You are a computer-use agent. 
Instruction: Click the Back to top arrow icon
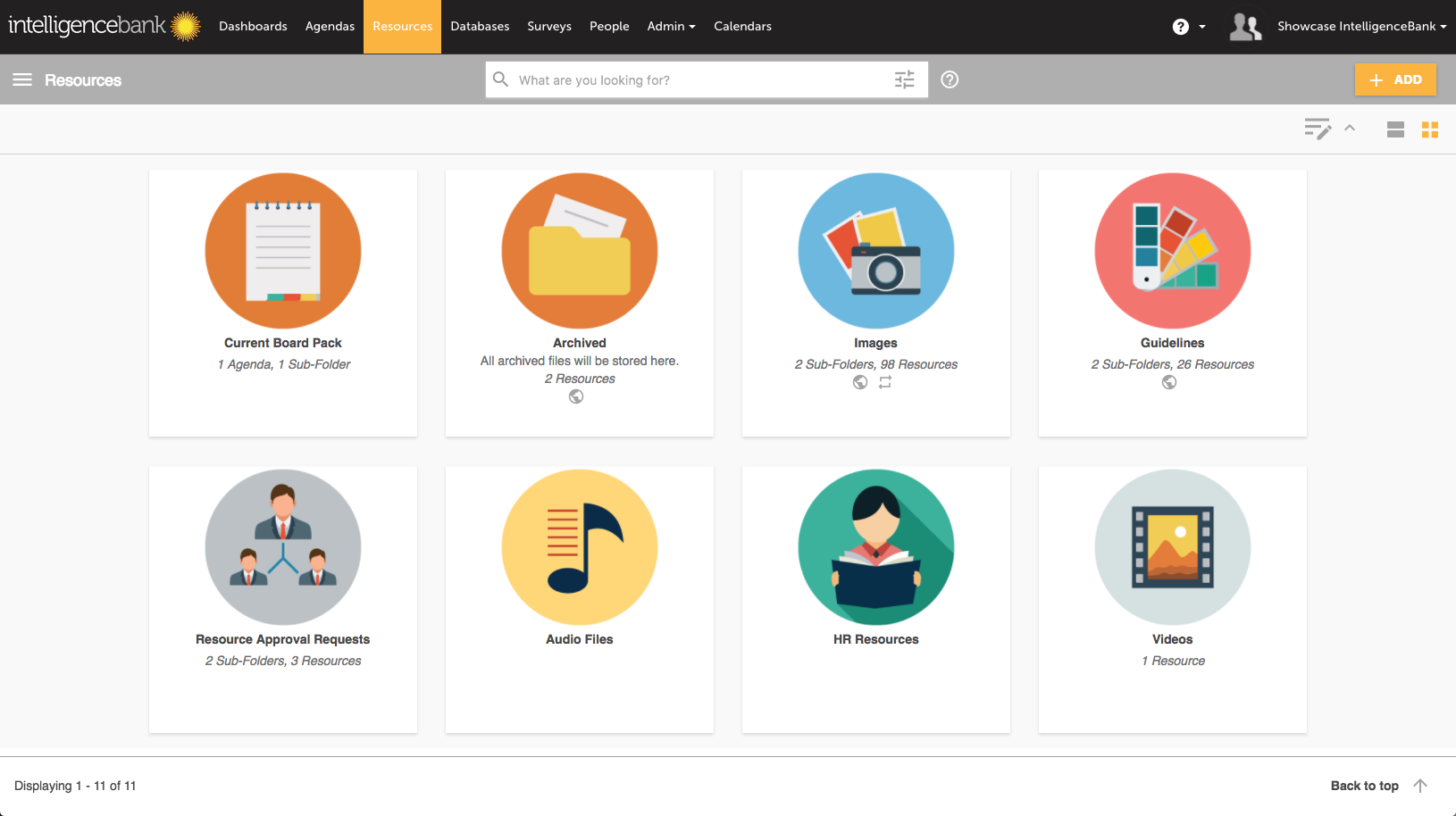(1420, 786)
